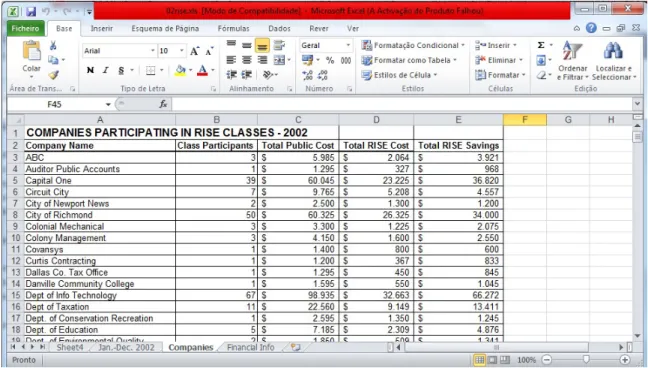
Task: Switch to the Fórmulas ribbon tab
Action: tap(233, 29)
